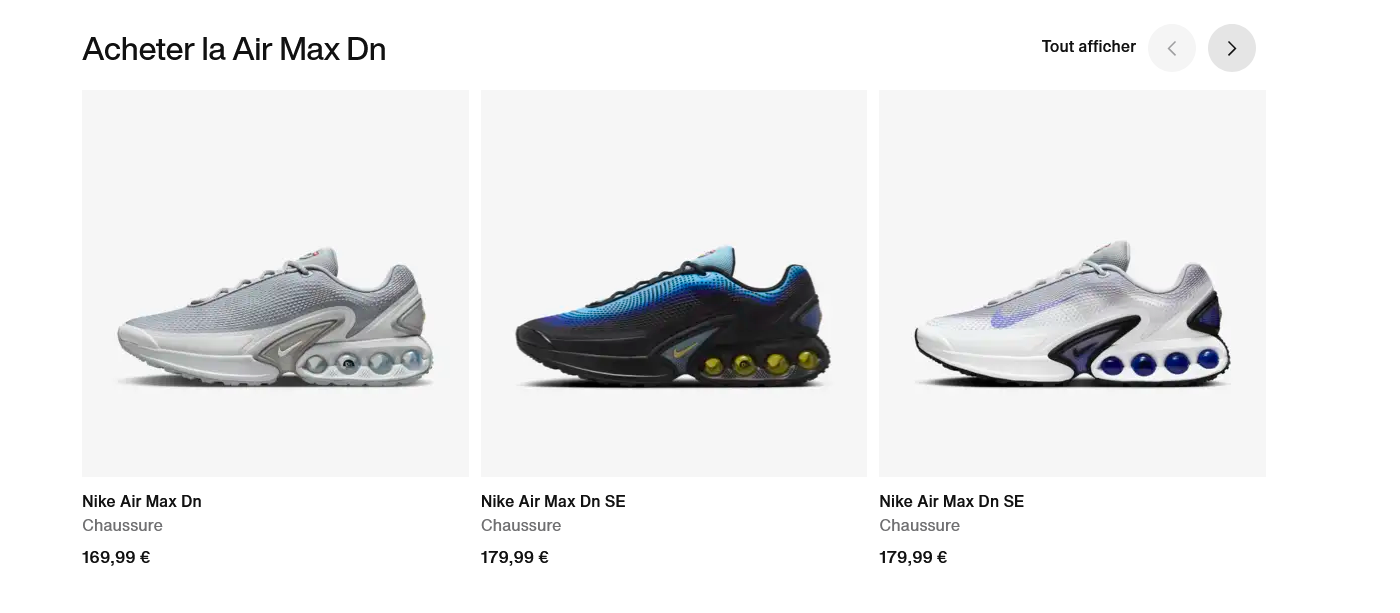
Task: Select Nike Air Max Dn SE under black shoe
Action: [x=553, y=501]
